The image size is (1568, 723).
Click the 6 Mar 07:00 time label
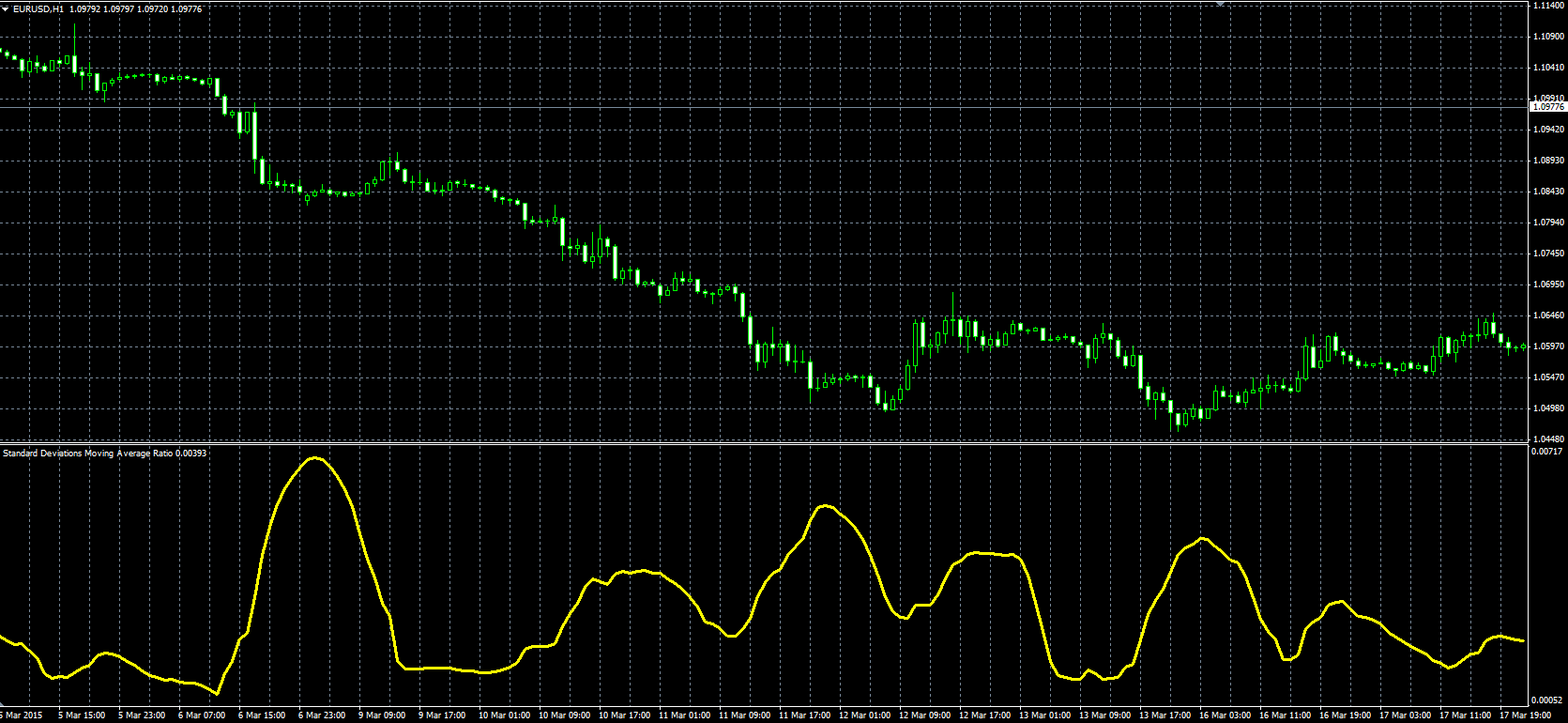click(202, 715)
